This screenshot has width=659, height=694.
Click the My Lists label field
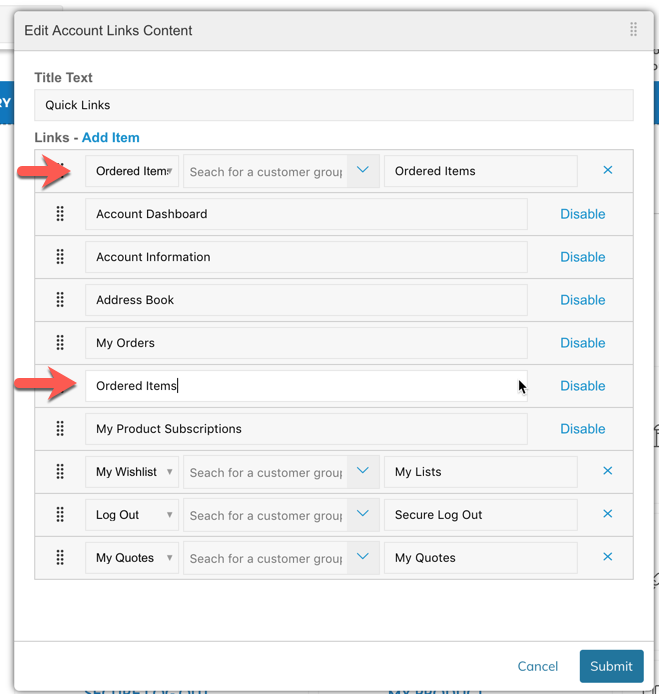[x=481, y=472]
